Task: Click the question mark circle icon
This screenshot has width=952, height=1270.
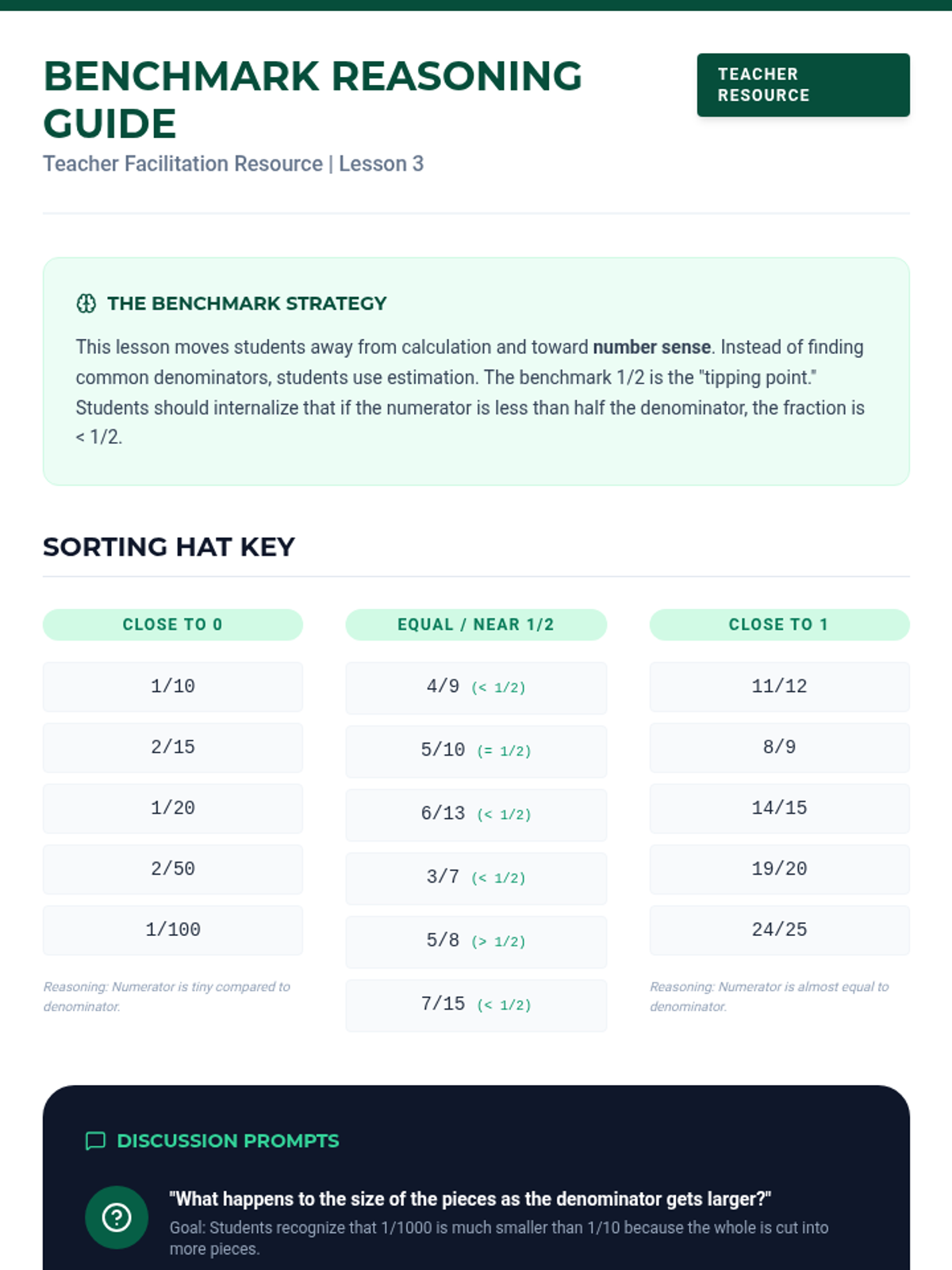Action: click(117, 1217)
